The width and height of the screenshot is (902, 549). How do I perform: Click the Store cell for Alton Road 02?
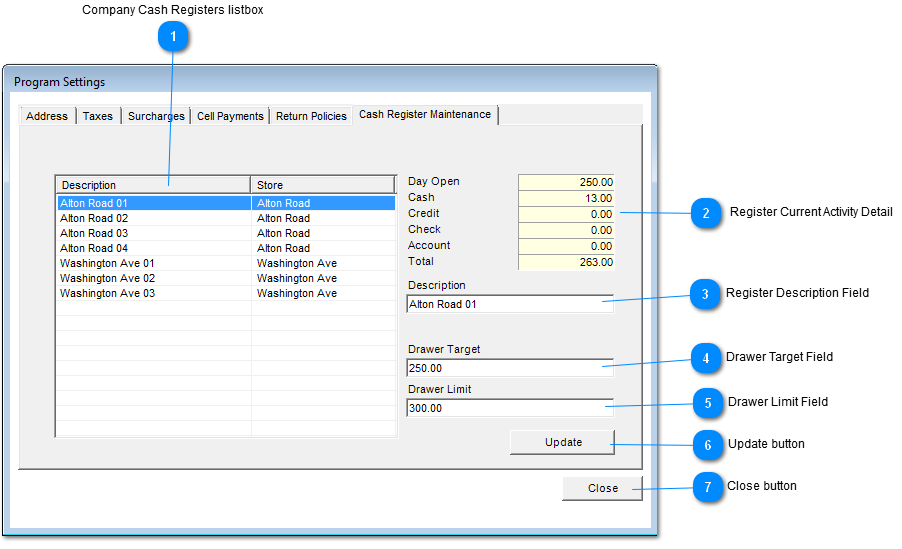pos(323,218)
